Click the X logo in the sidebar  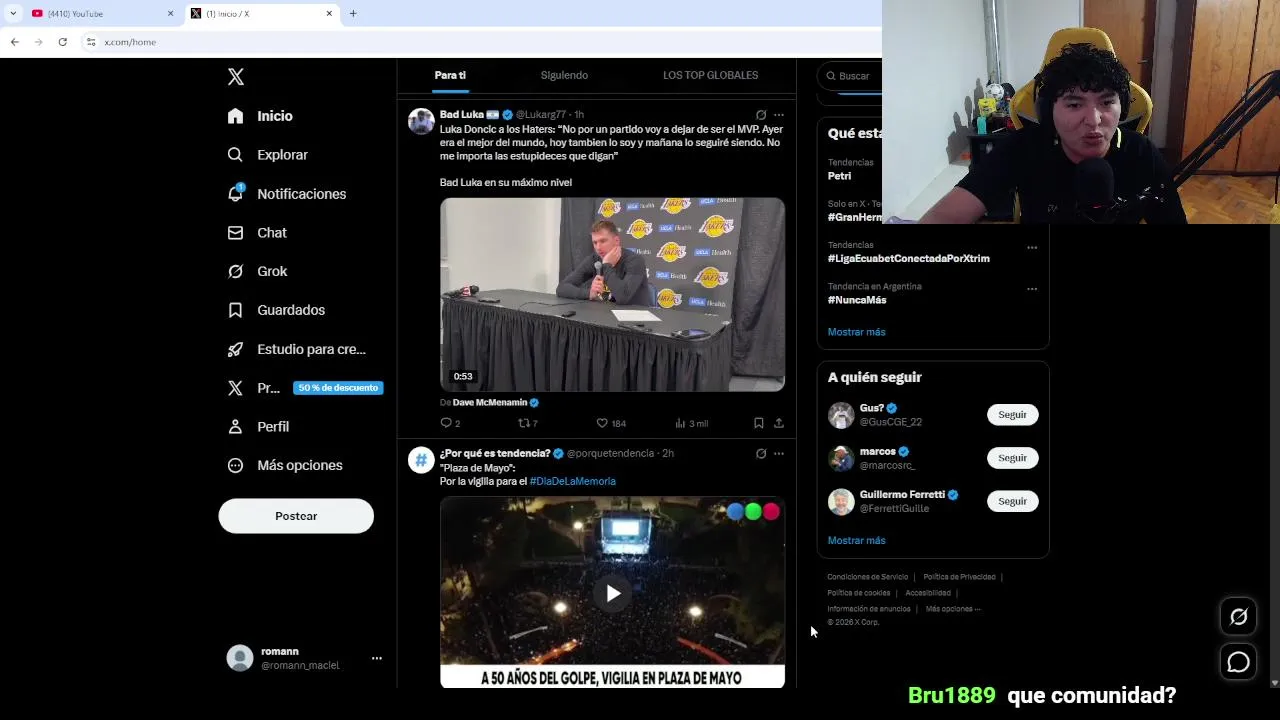(236, 77)
